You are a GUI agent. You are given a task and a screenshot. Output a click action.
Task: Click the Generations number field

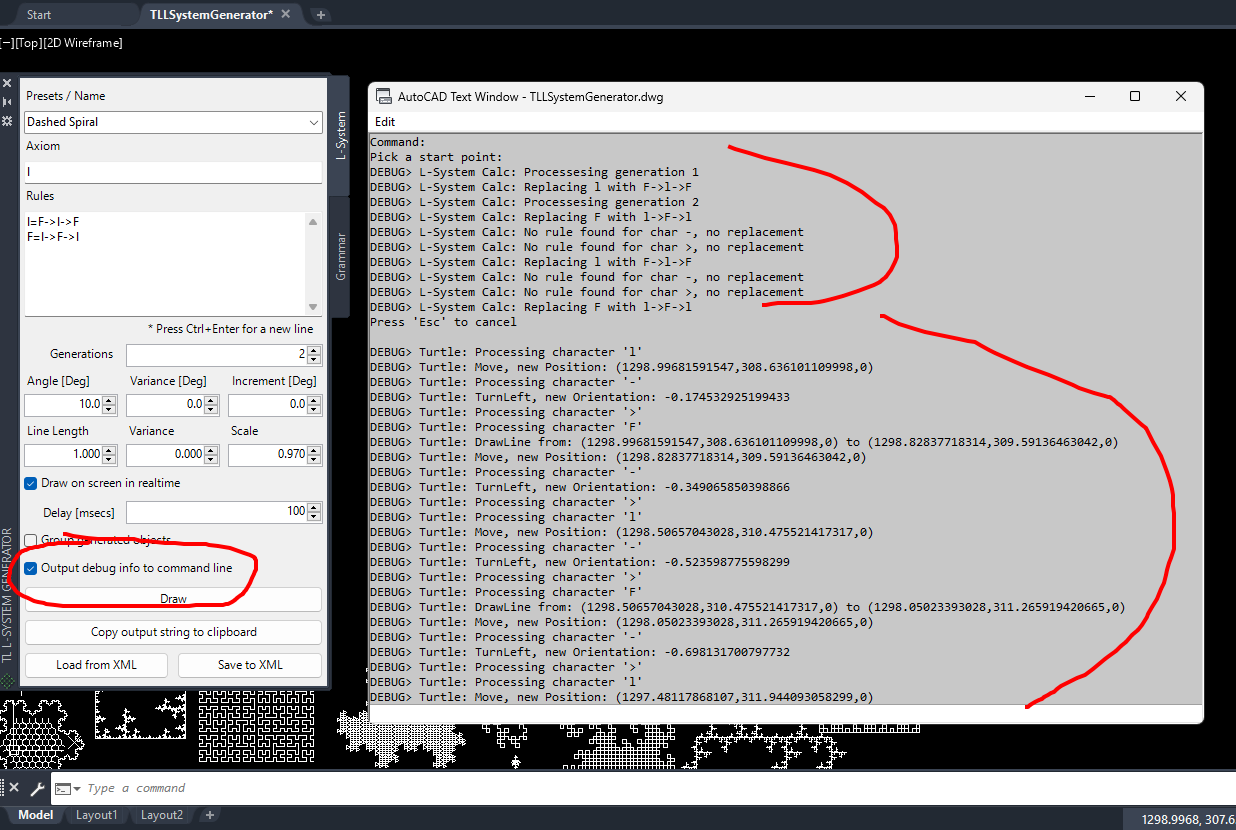[x=216, y=355]
